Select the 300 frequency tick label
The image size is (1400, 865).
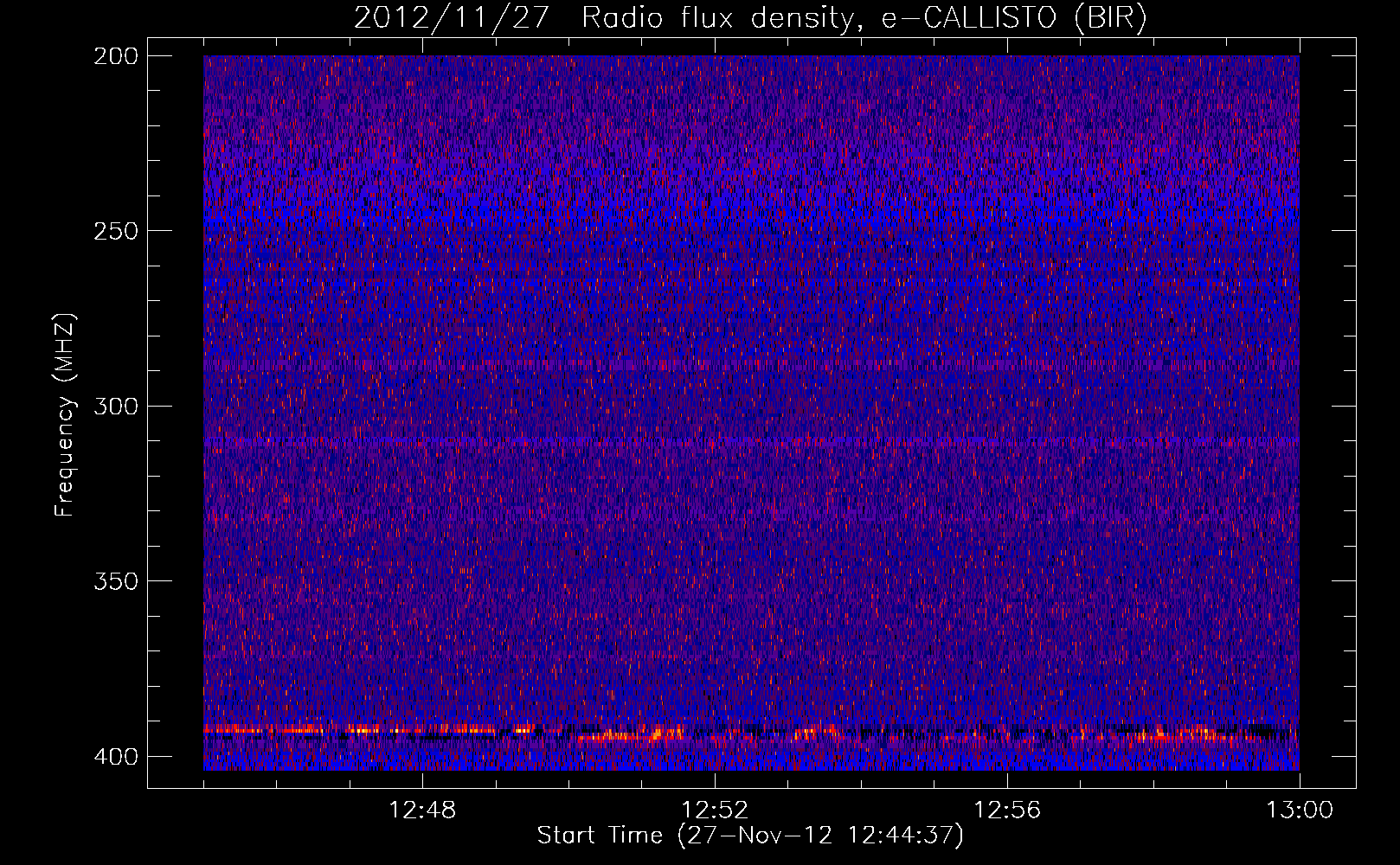click(x=115, y=406)
